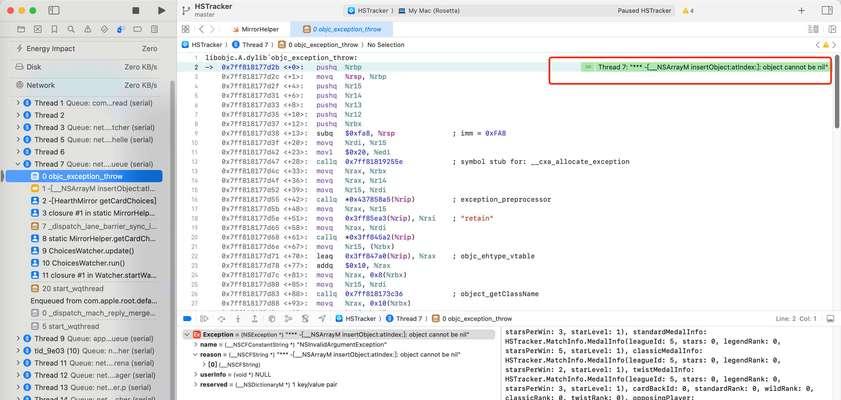Click the Step Out button
This screenshot has width=841, height=400.
click(x=255, y=318)
